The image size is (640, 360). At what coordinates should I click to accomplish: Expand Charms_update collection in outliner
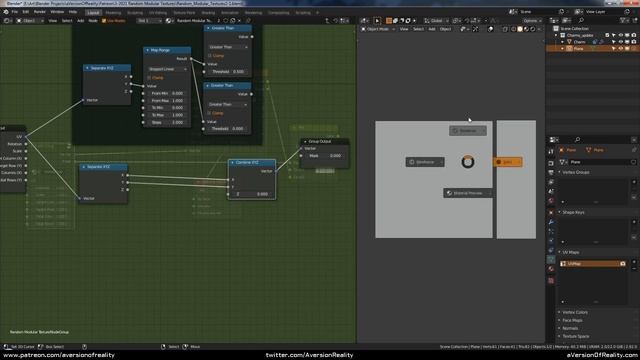coord(556,36)
